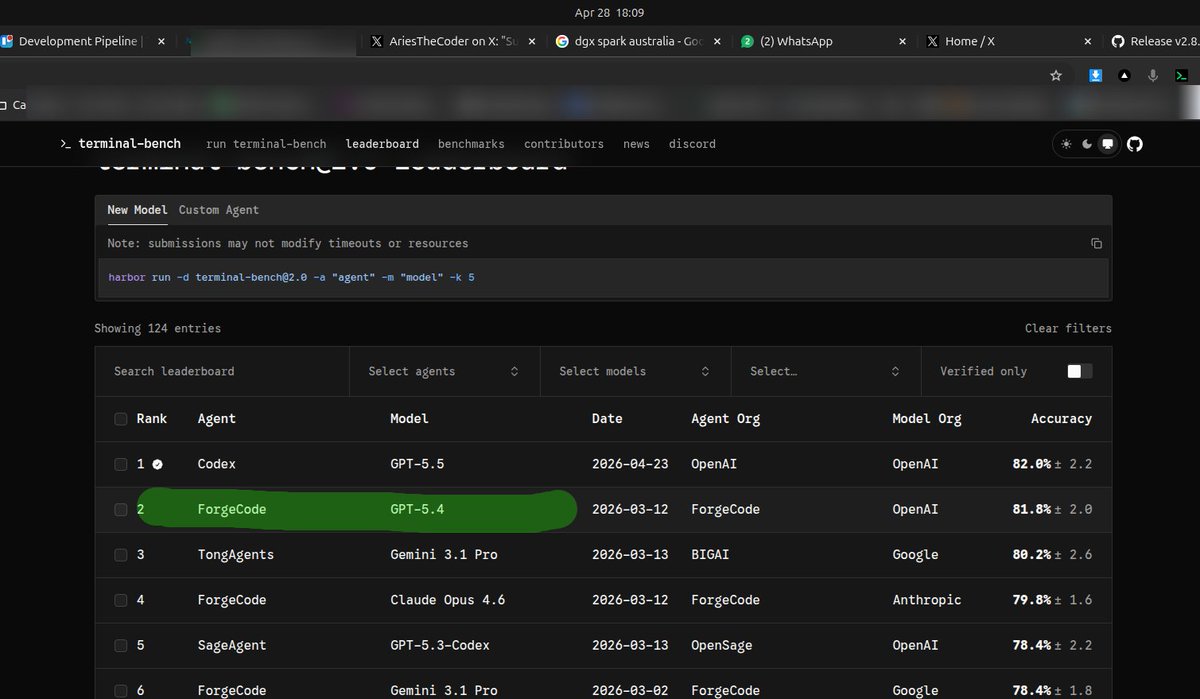
Task: Close the dgx spark australia tab
Action: click(x=719, y=42)
